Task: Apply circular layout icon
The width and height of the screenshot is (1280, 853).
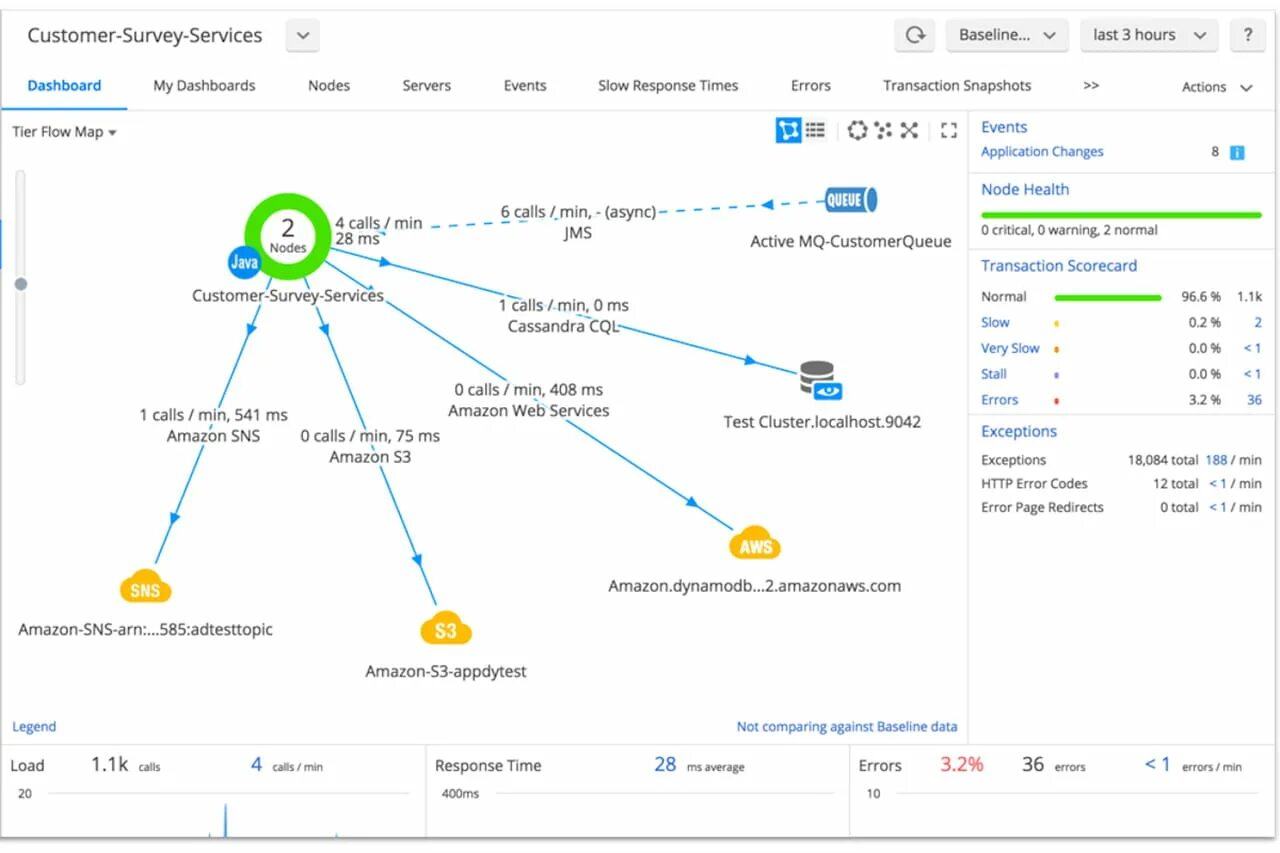Action: point(857,130)
